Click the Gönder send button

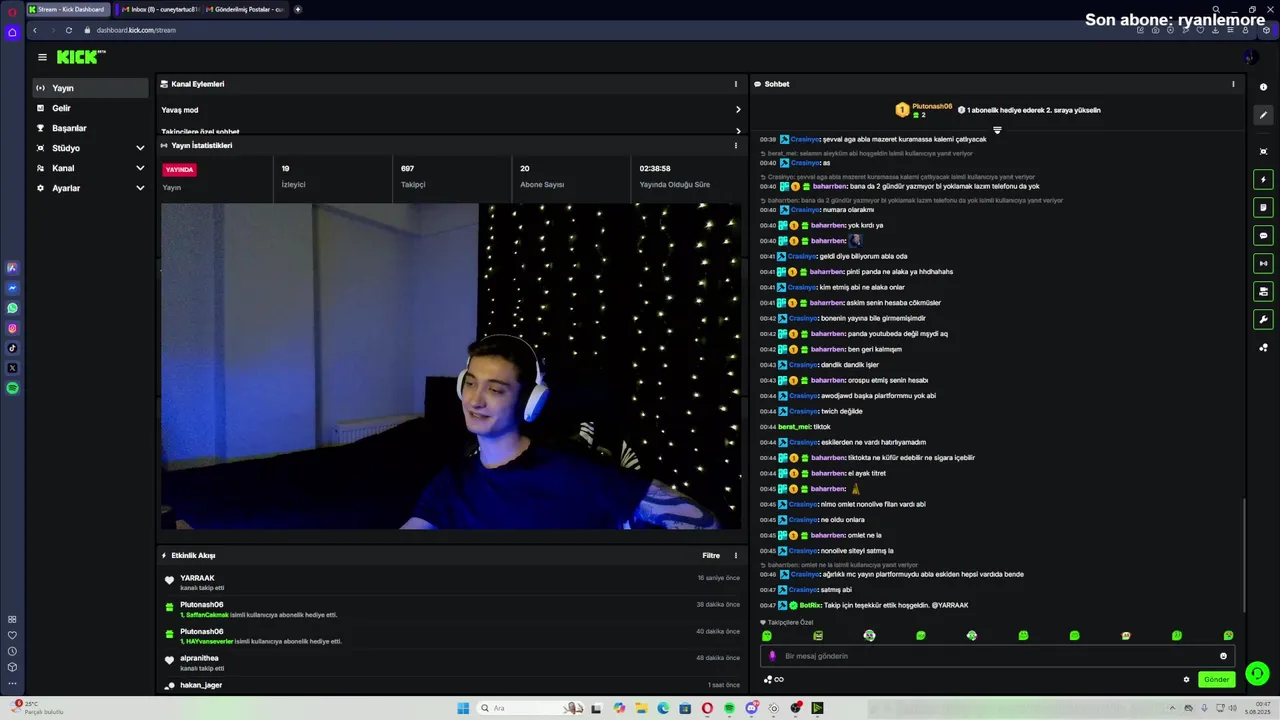coord(1217,679)
